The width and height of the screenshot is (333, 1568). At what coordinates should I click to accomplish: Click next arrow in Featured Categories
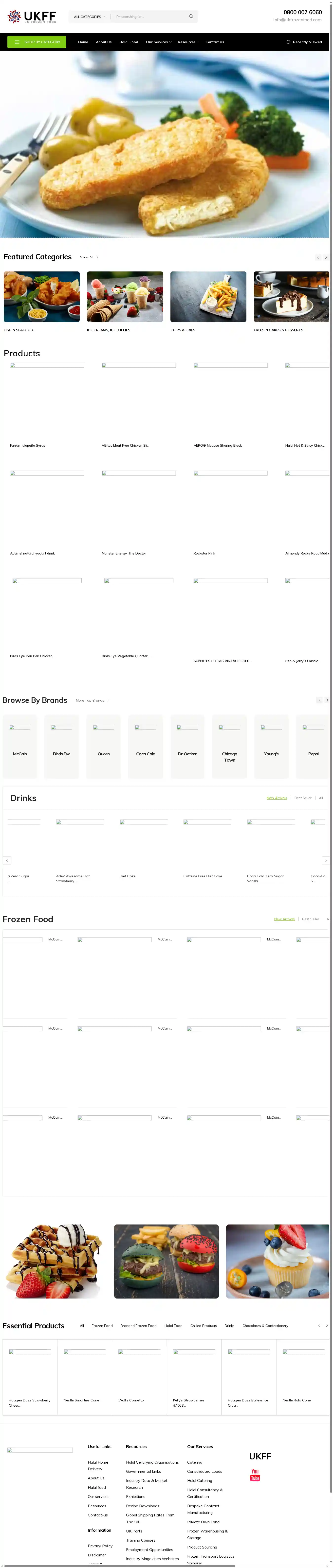(x=326, y=257)
